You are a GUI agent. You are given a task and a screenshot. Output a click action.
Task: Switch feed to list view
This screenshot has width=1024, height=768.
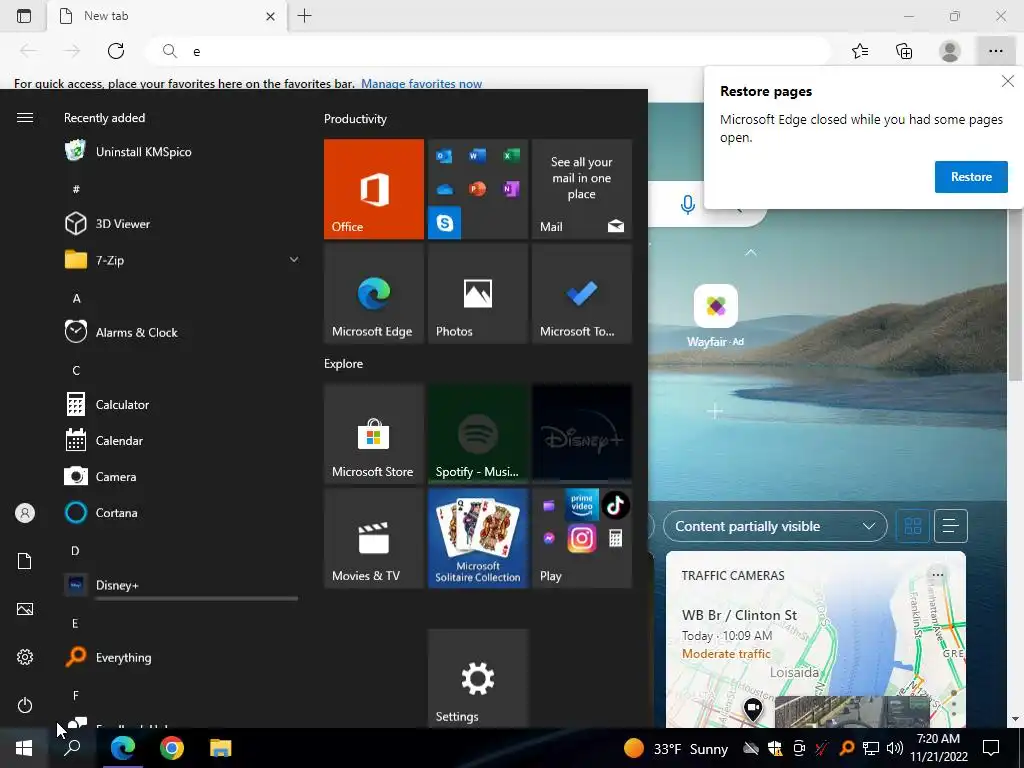tap(950, 526)
